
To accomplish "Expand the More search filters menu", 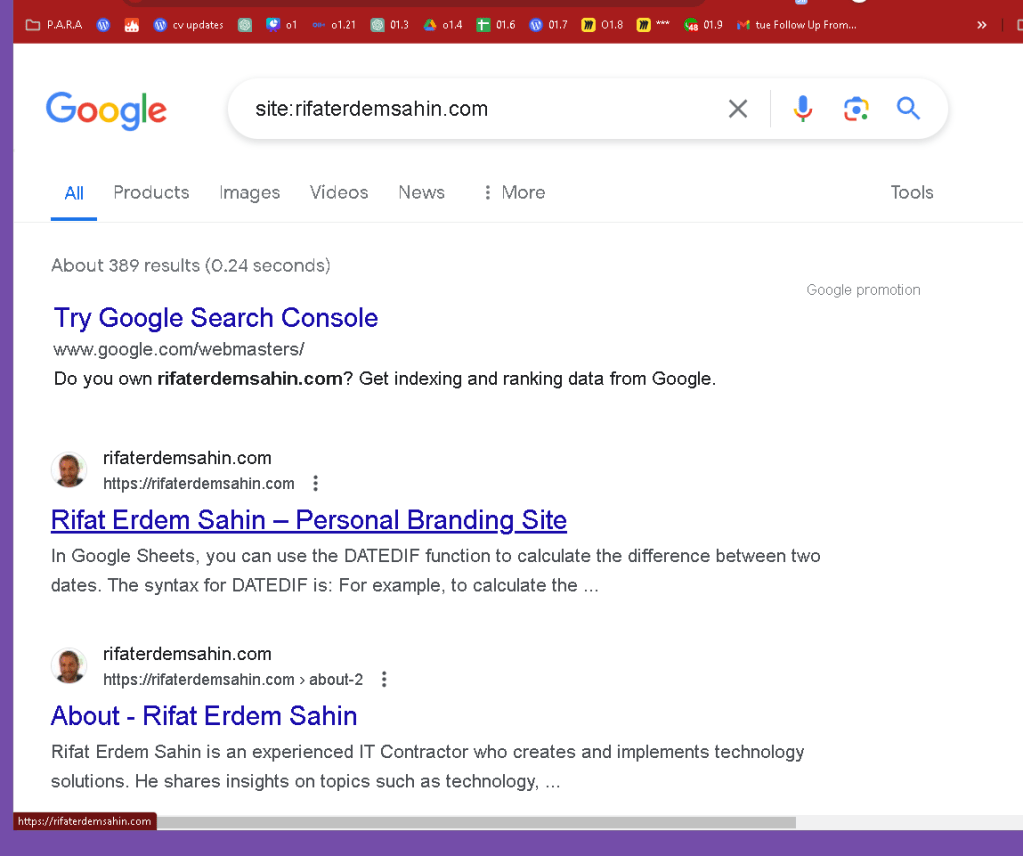I will (x=515, y=192).
